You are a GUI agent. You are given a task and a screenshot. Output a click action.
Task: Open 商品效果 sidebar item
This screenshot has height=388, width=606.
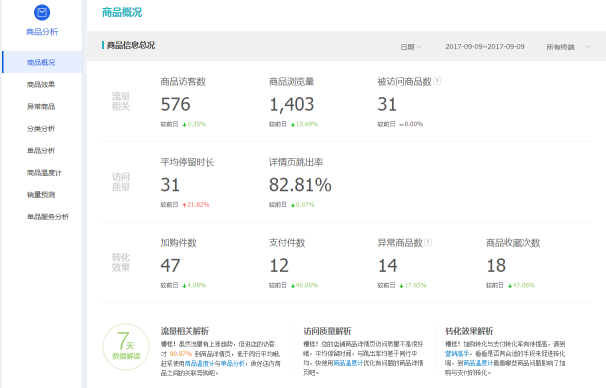point(41,84)
